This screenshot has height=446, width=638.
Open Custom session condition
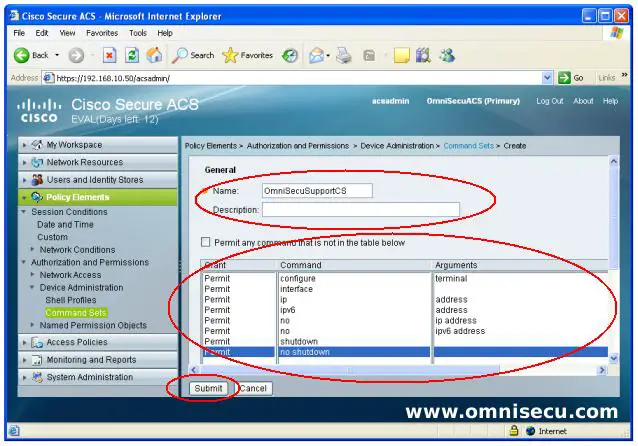[x=52, y=237]
